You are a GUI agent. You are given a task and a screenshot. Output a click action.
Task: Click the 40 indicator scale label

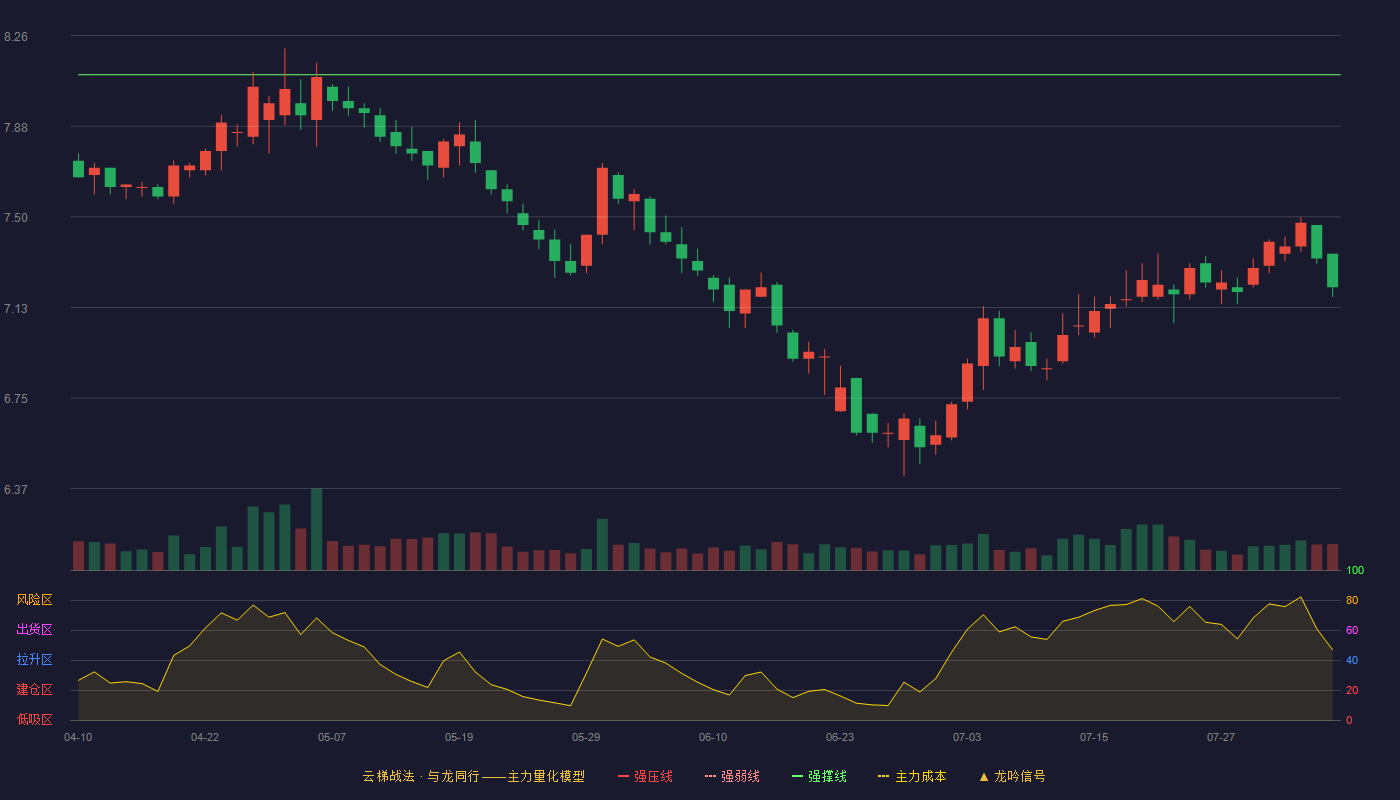[1352, 661]
